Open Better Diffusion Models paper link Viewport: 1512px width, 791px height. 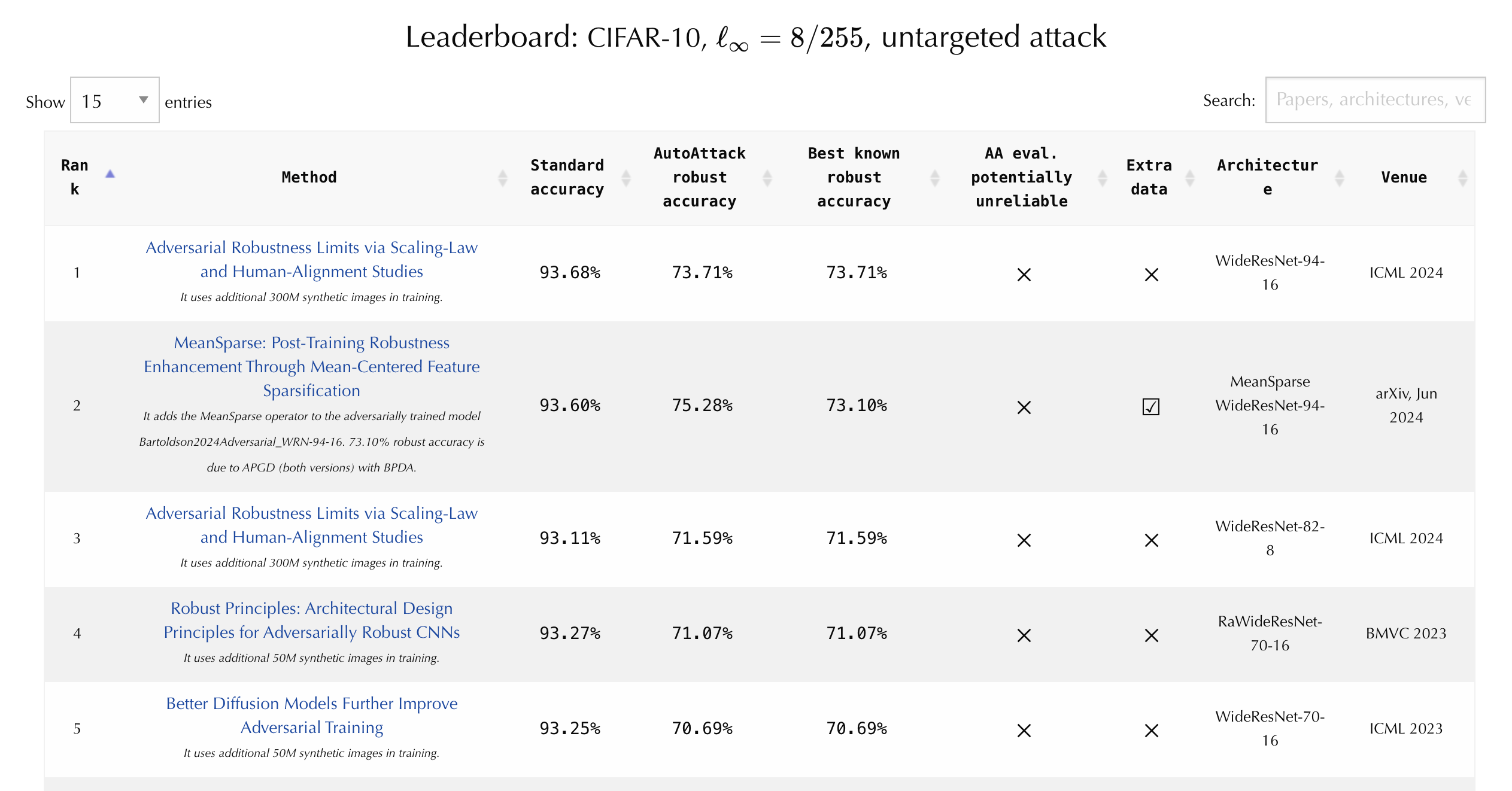311,715
